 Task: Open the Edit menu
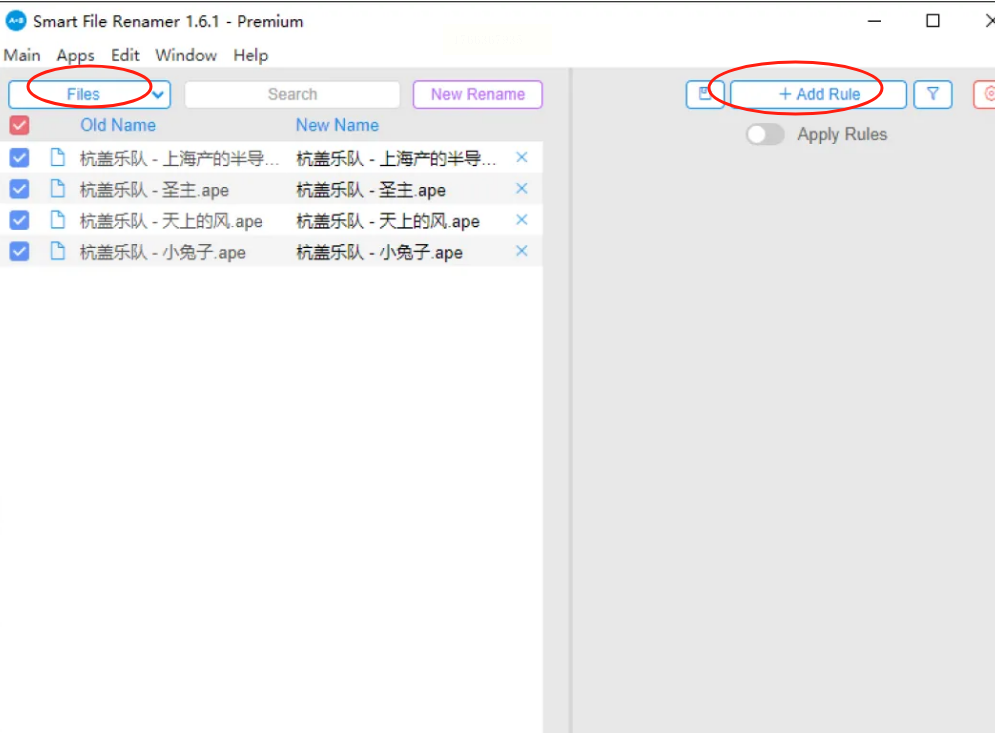click(125, 55)
